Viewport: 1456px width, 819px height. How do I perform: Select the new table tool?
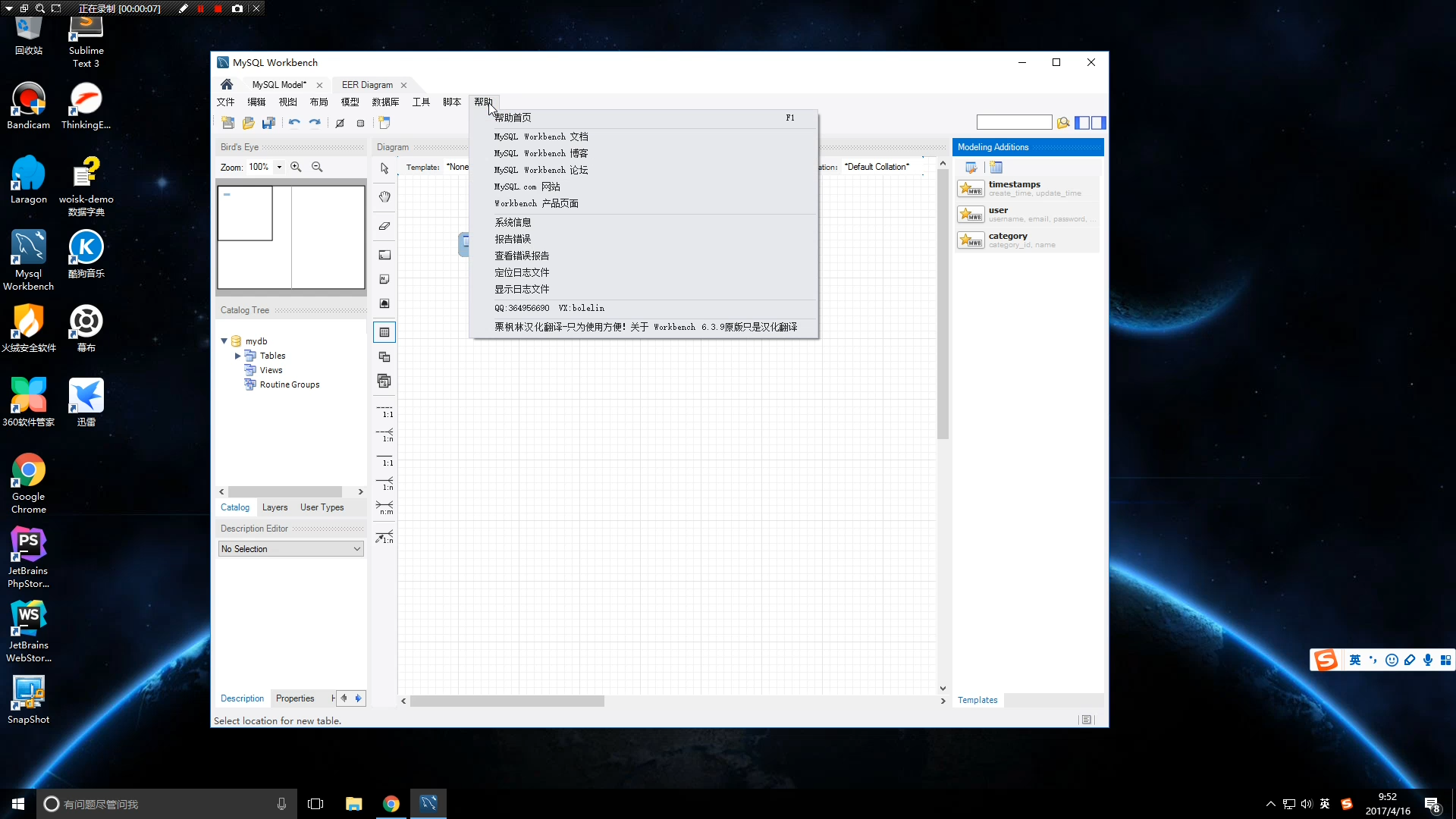coord(384,332)
